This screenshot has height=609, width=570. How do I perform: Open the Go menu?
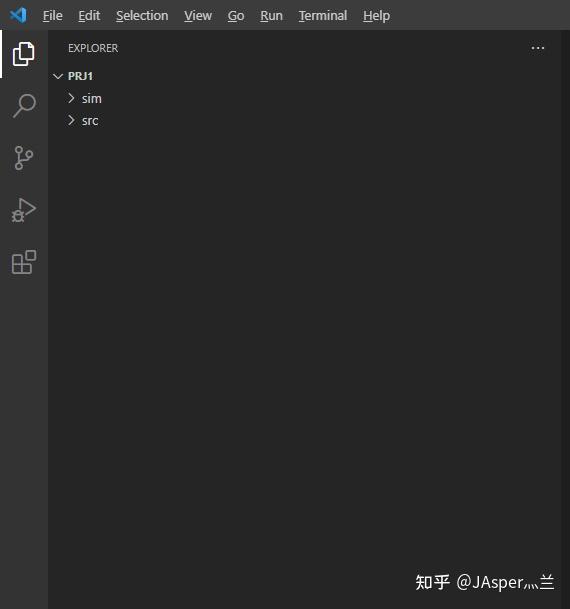click(x=236, y=16)
